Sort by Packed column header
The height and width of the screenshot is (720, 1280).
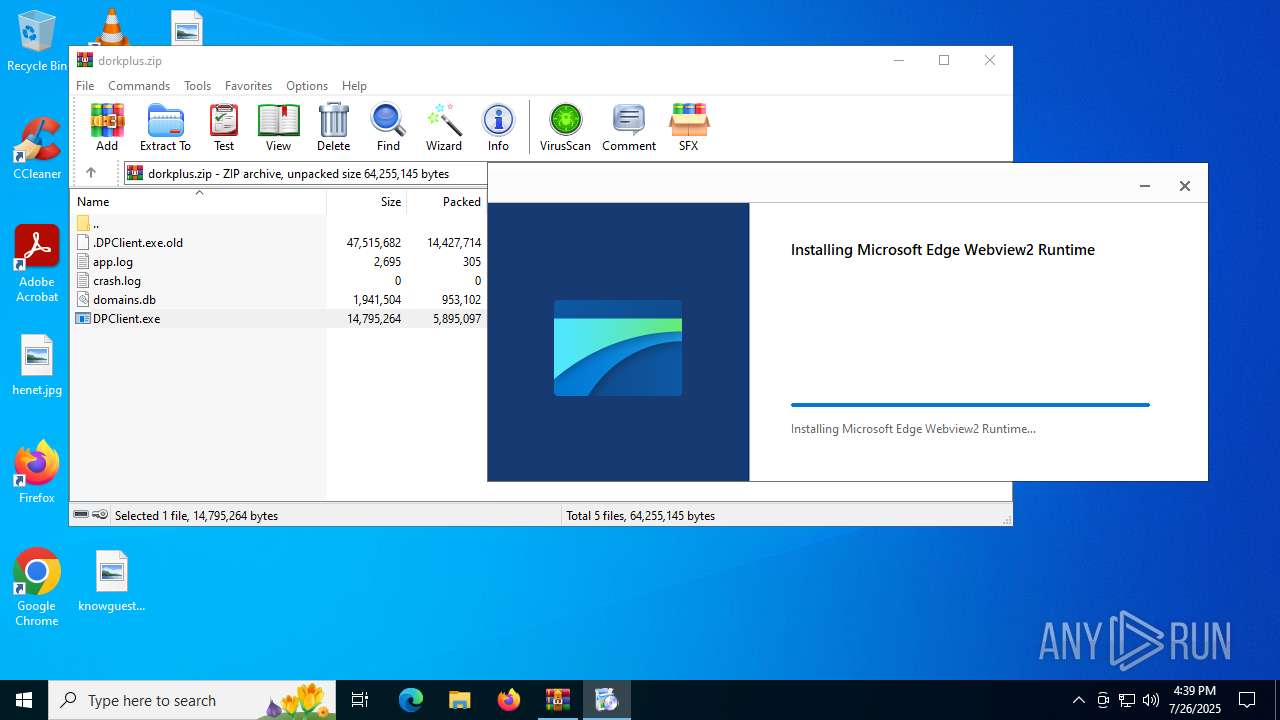click(447, 201)
